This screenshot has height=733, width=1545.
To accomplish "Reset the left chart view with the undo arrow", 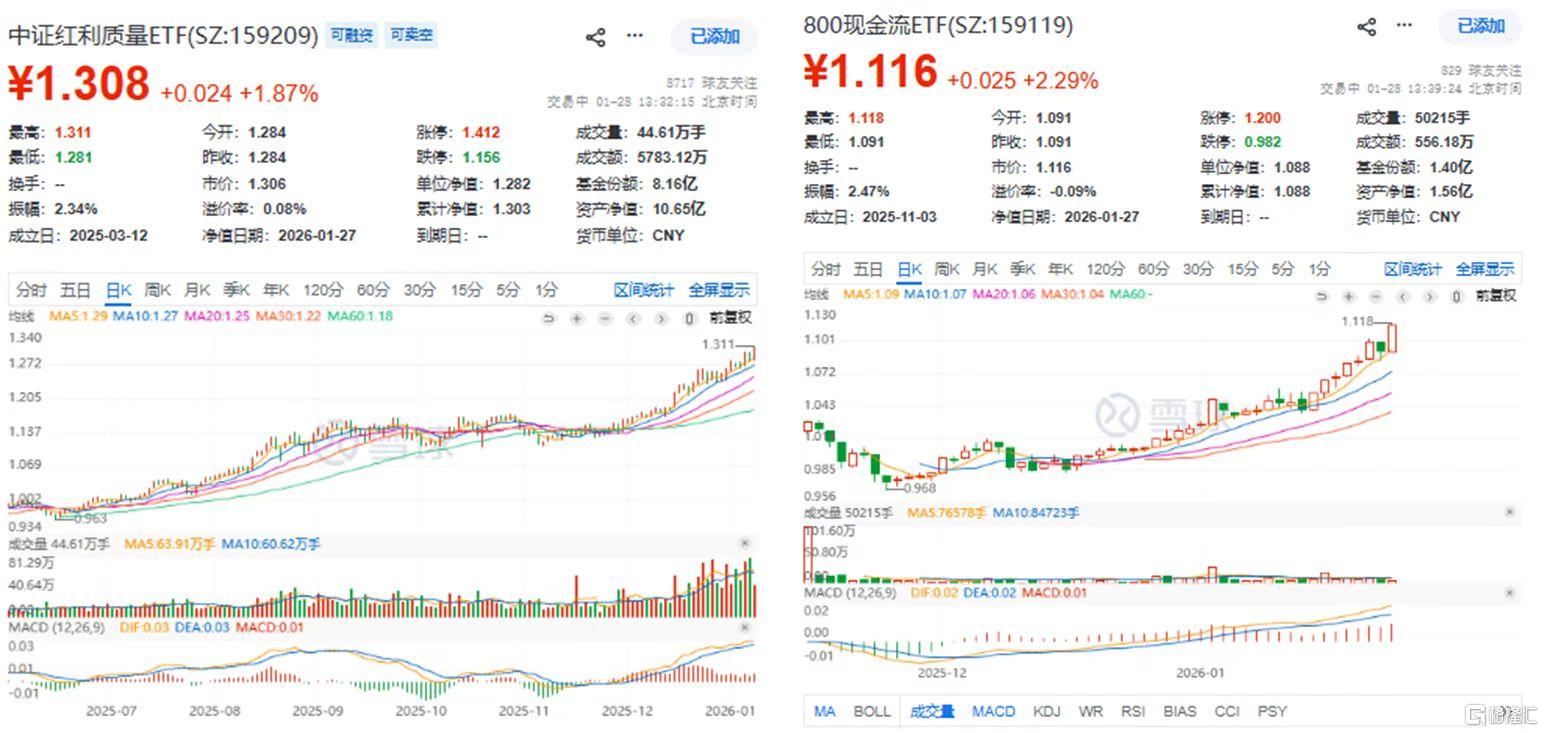I will (548, 318).
